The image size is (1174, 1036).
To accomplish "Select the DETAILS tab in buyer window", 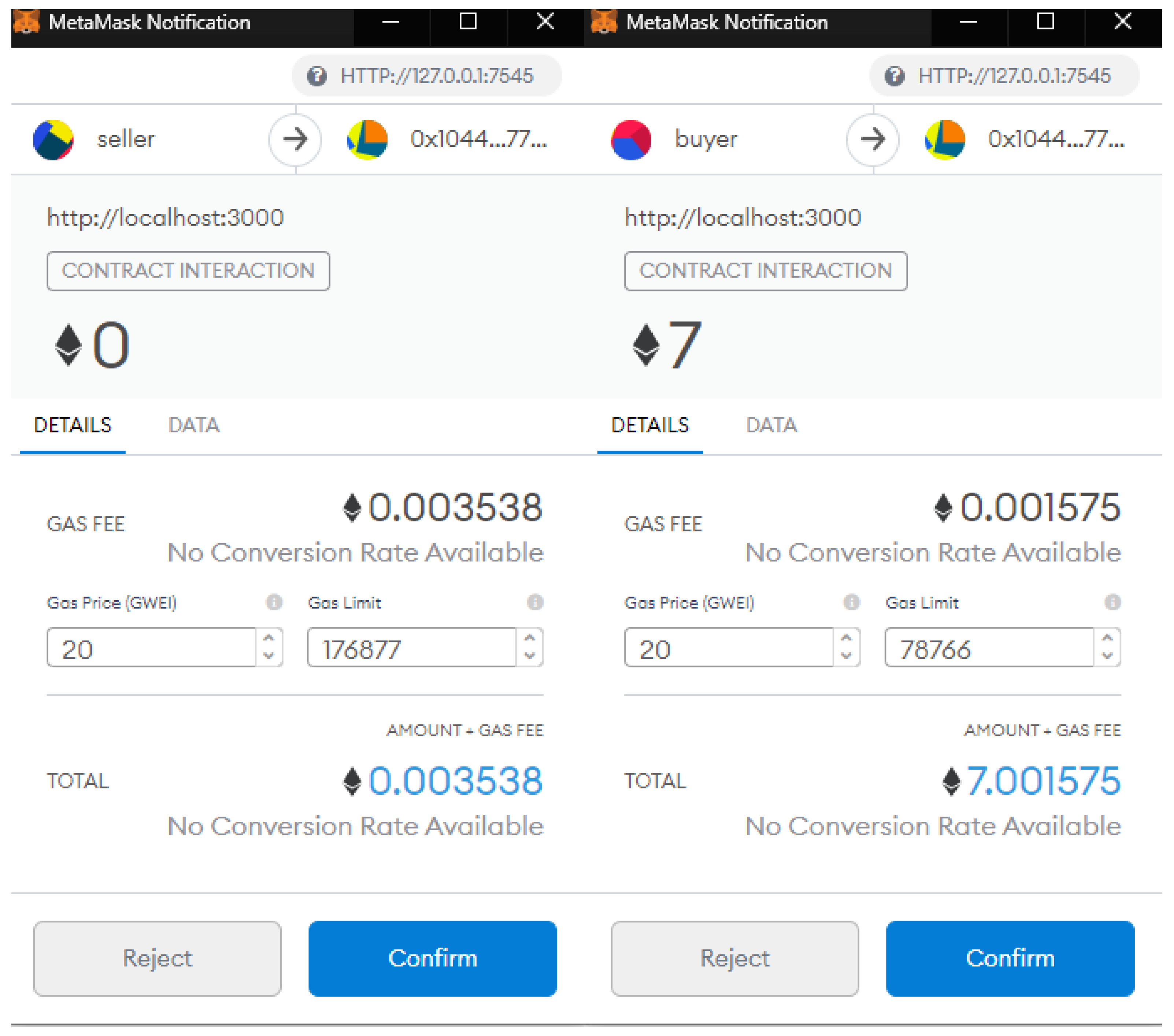I will (x=649, y=425).
